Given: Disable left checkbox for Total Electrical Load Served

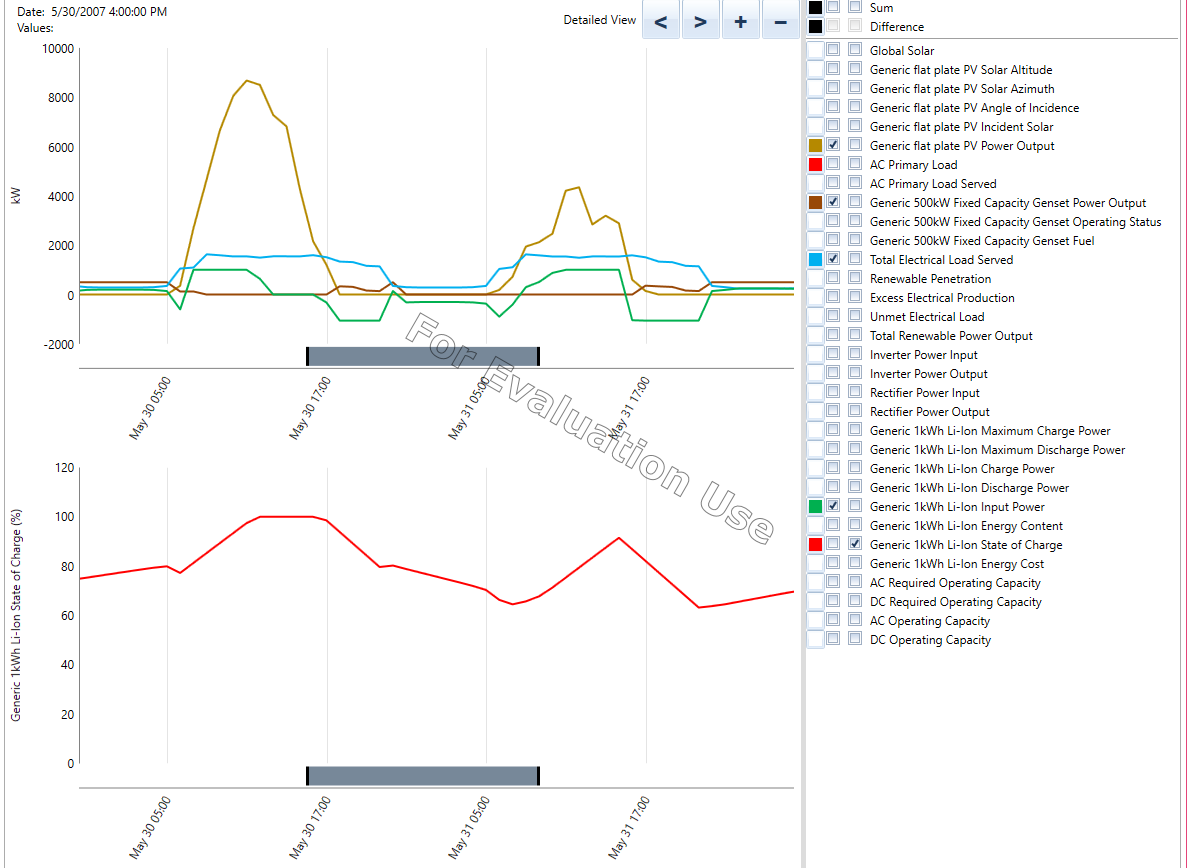Looking at the screenshot, I should click(x=834, y=259).
